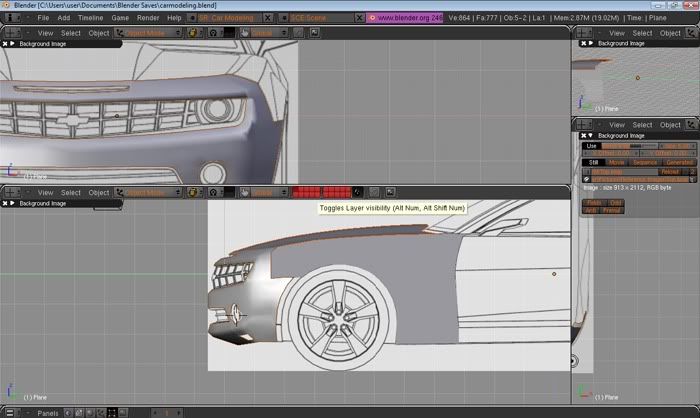Toggle the Use background image button

coord(592,146)
